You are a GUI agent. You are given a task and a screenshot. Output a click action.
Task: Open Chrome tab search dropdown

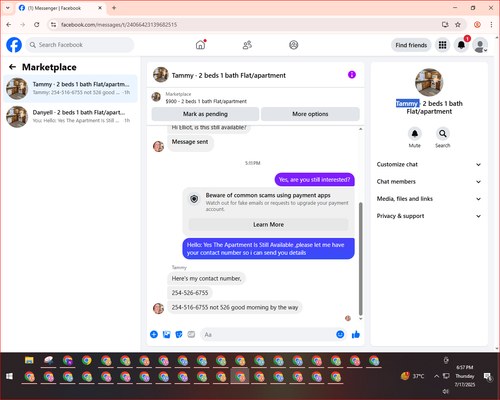click(8, 8)
